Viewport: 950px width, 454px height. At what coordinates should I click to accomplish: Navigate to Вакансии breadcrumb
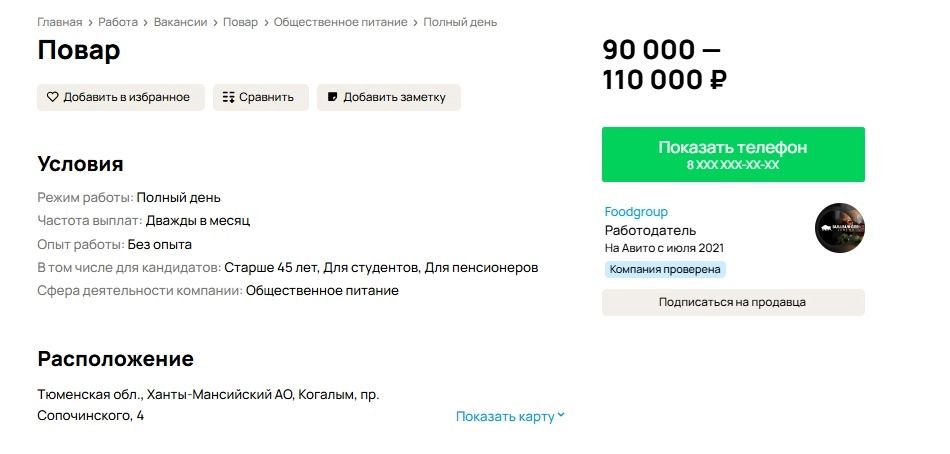(x=180, y=22)
